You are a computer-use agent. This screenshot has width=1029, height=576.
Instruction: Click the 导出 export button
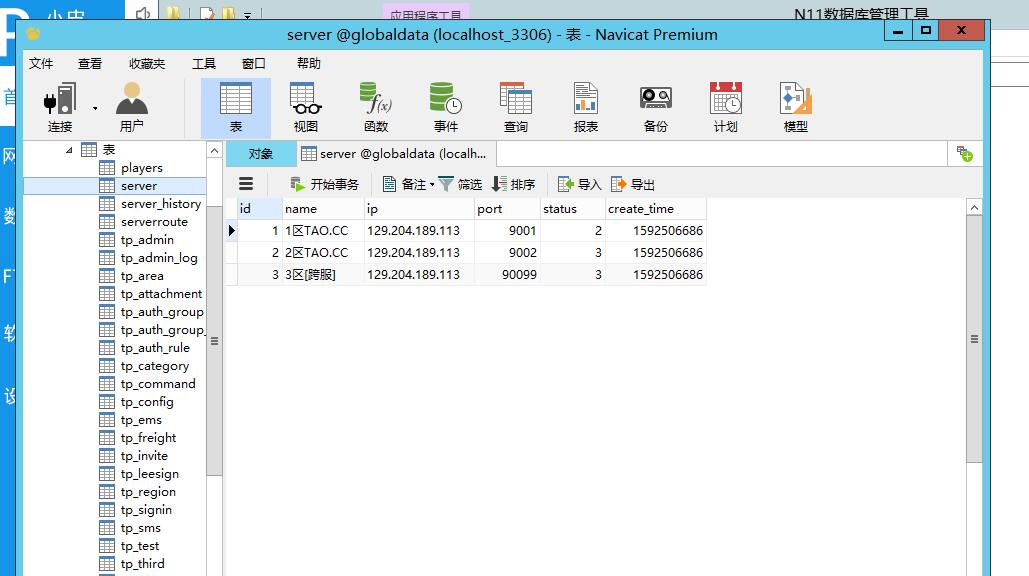pyautogui.click(x=633, y=184)
